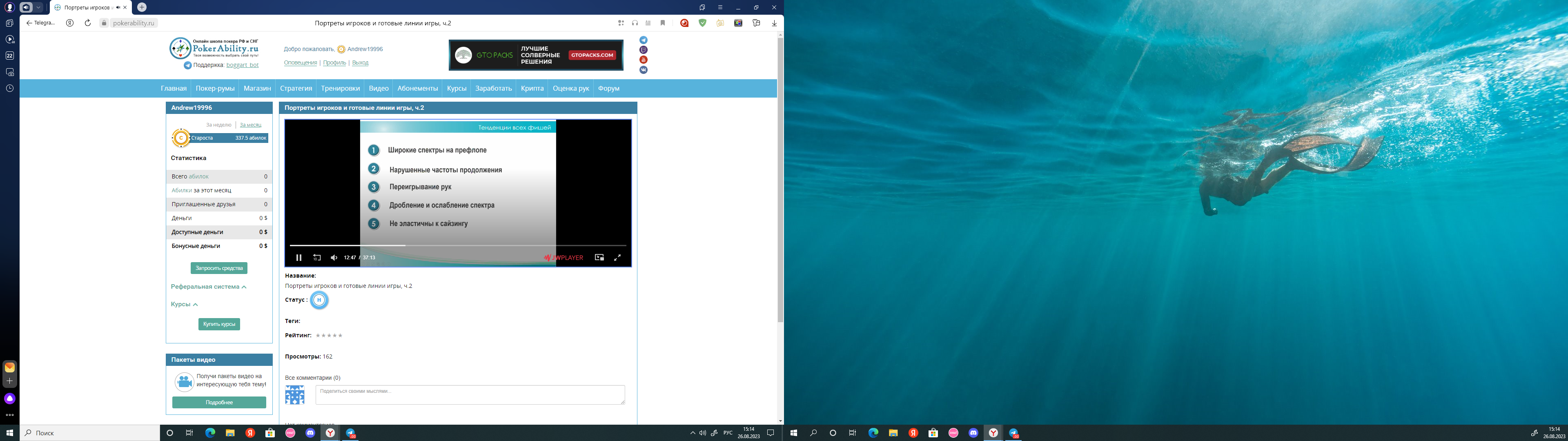The image size is (1568, 441).
Task: Open picture-in-picture in the video player
Action: click(599, 258)
